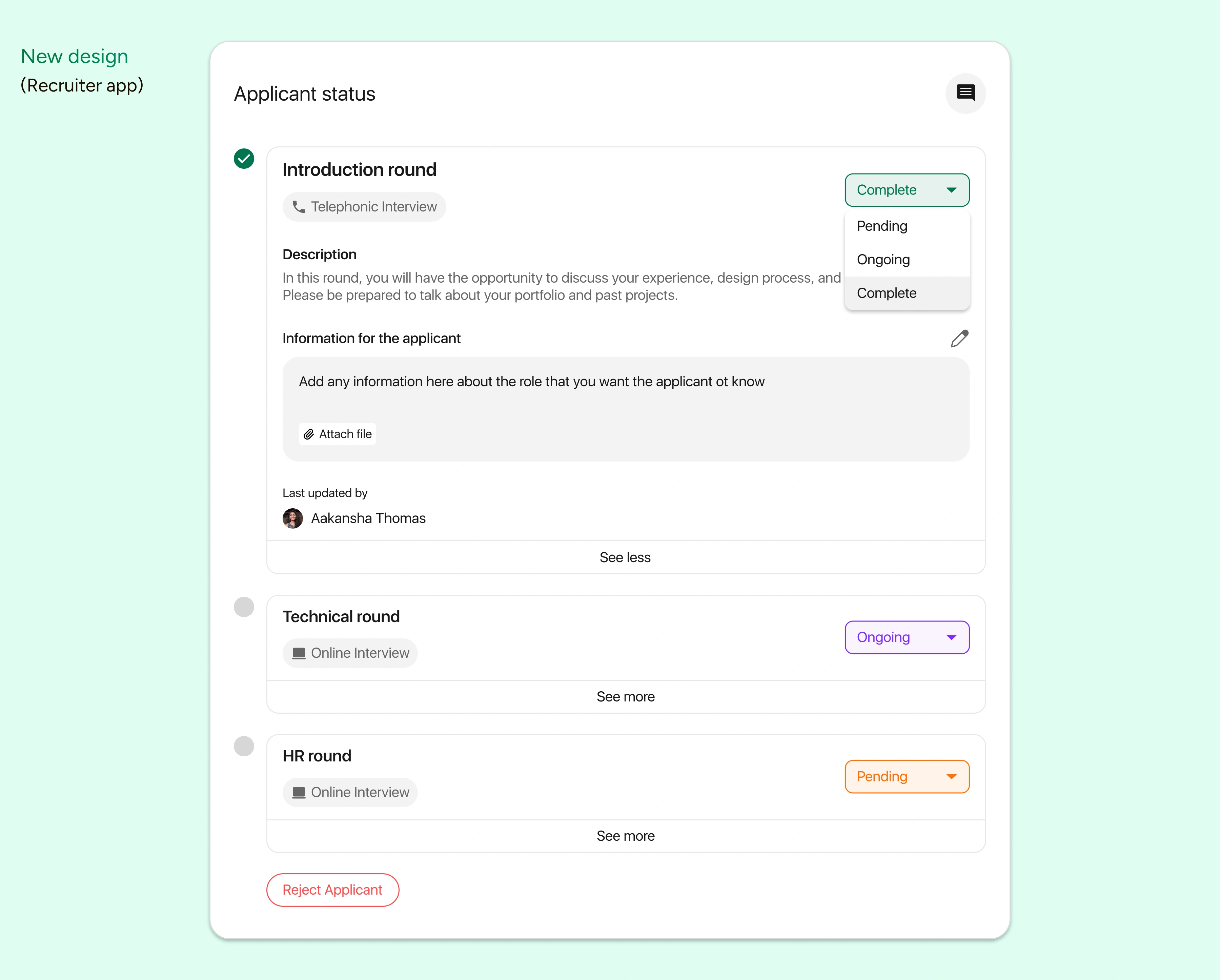Open the Ongoing status dropdown
The image size is (1220, 980).
[x=907, y=637]
